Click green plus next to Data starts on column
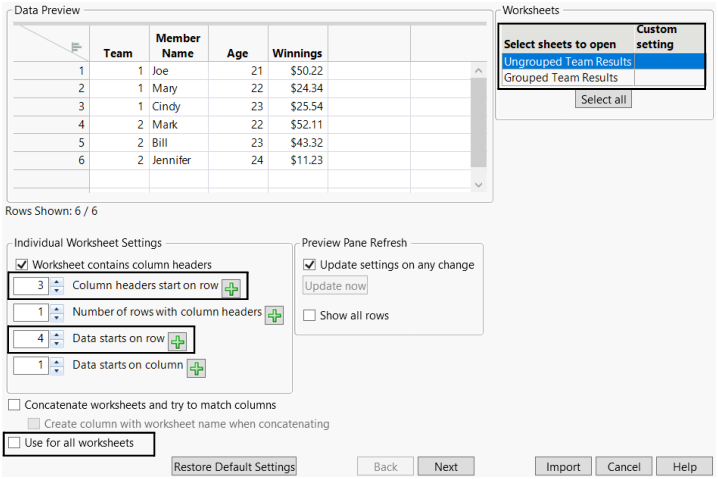 pos(197,369)
